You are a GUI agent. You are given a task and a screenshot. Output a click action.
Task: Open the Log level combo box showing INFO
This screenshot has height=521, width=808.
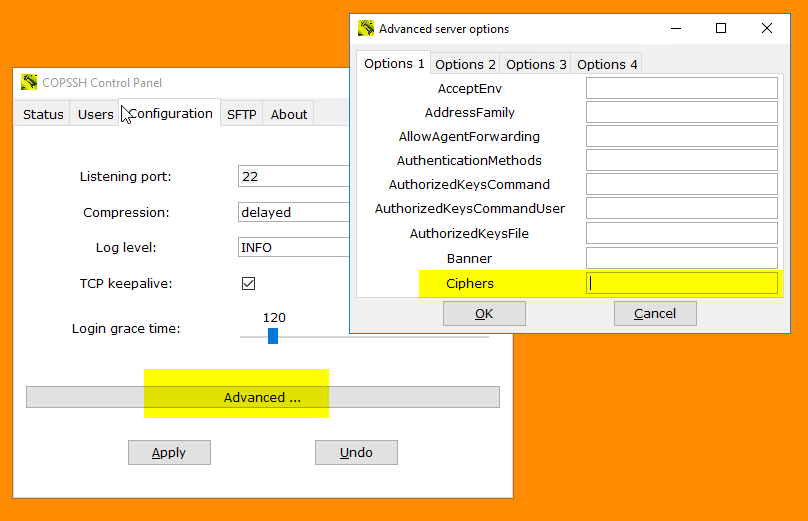[x=293, y=247]
